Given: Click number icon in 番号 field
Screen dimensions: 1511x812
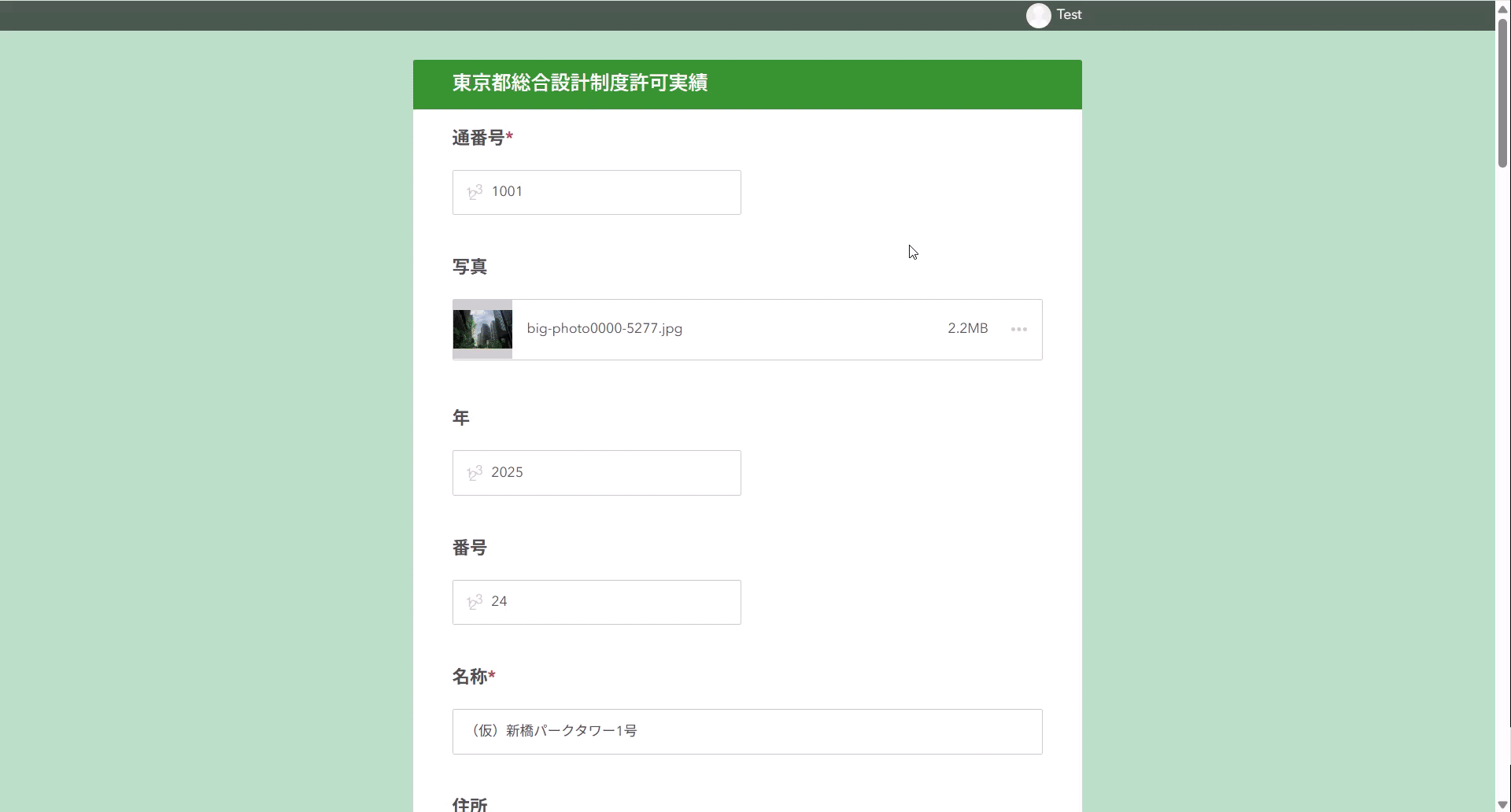Looking at the screenshot, I should coord(475,602).
